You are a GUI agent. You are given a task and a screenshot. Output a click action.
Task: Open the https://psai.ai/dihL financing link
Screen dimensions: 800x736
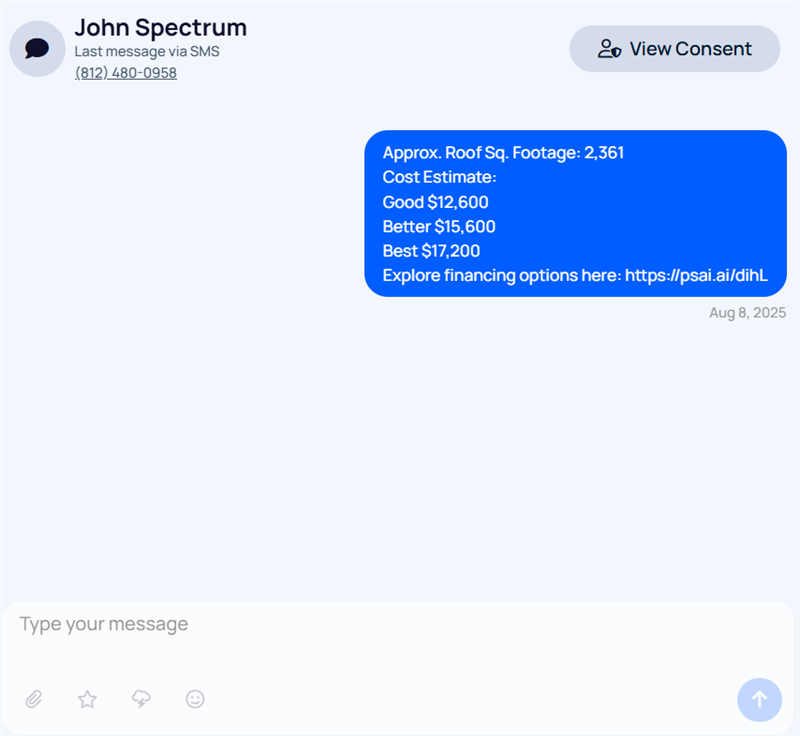point(696,275)
